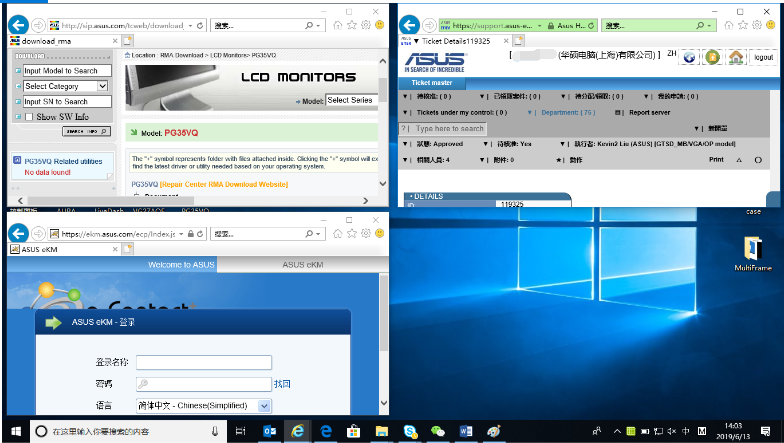Open Skype from the taskbar
Screen dimensions: 784x443
(410, 431)
